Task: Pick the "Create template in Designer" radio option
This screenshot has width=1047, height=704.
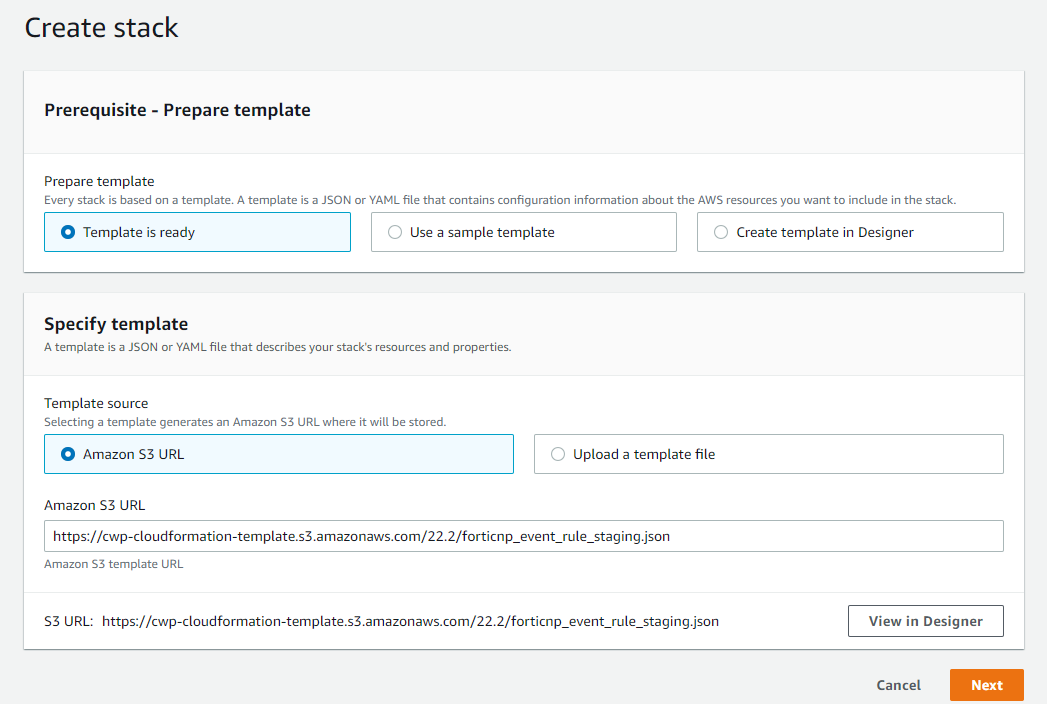Action: 721,232
